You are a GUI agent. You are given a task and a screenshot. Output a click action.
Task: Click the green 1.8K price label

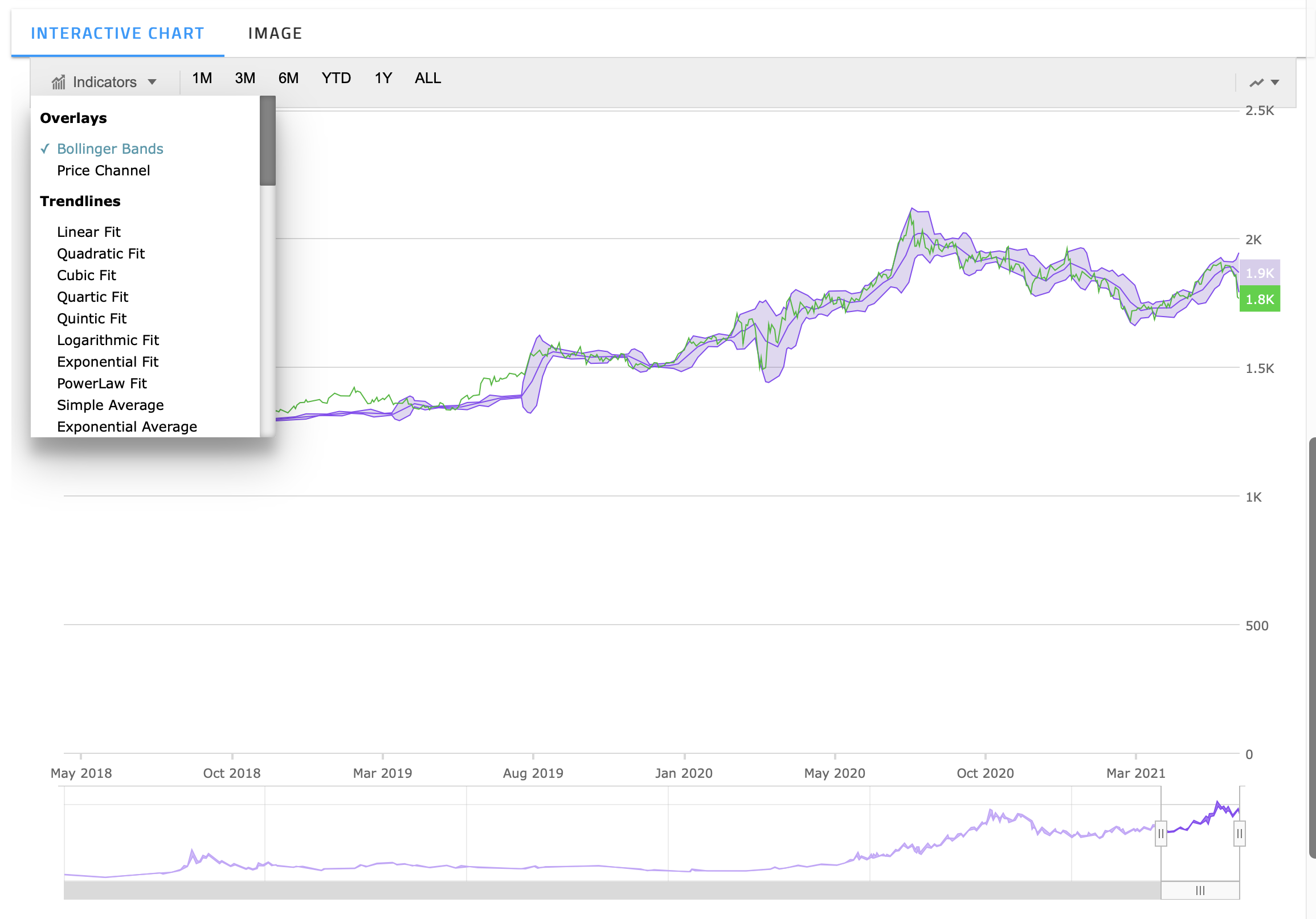(1259, 300)
